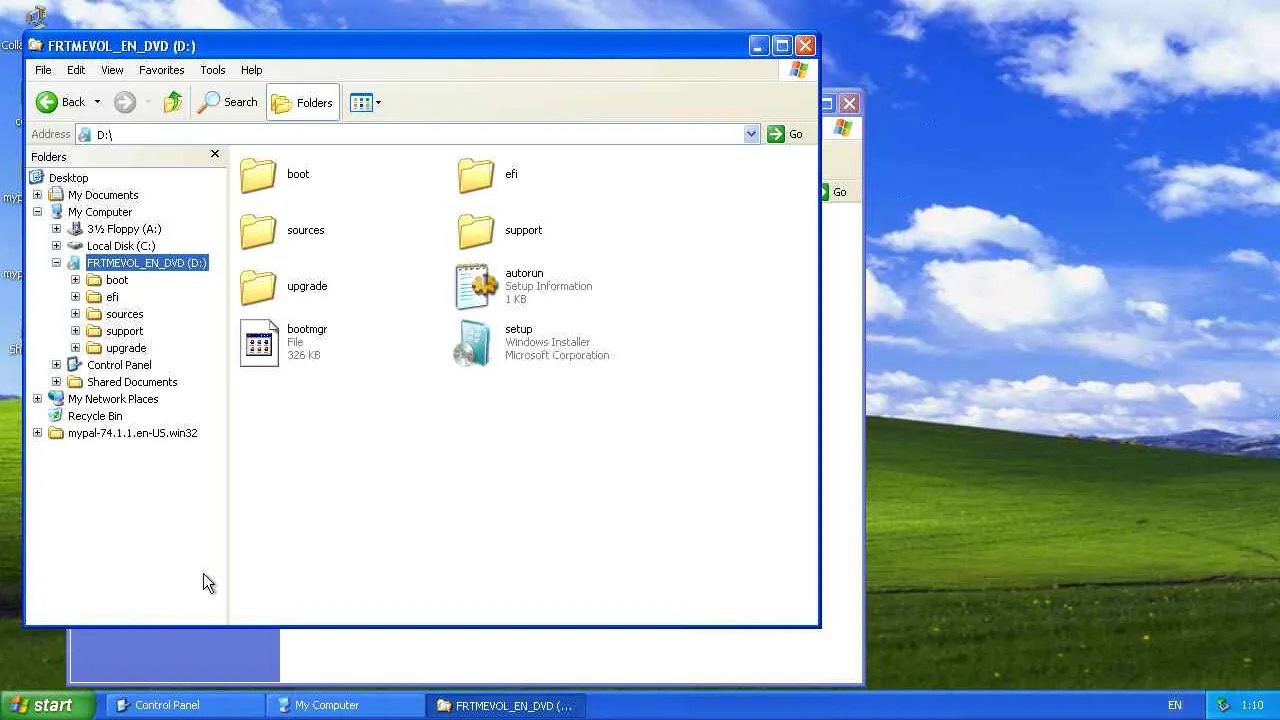Select the setup Windows Installer icon
This screenshot has height=720, width=1280.
coord(472,343)
